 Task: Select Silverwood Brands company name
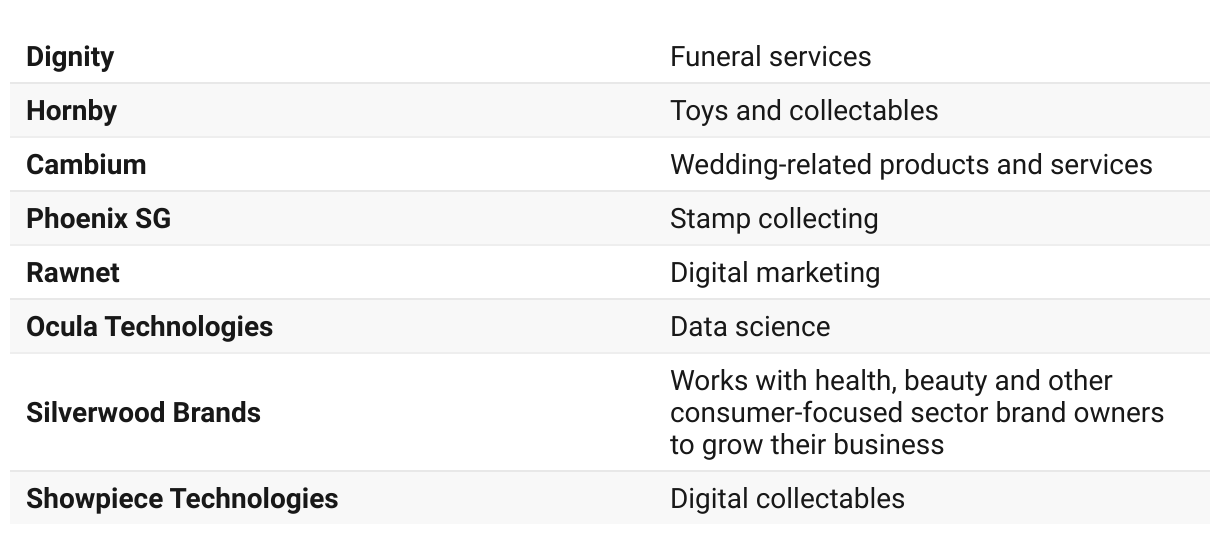(x=143, y=412)
